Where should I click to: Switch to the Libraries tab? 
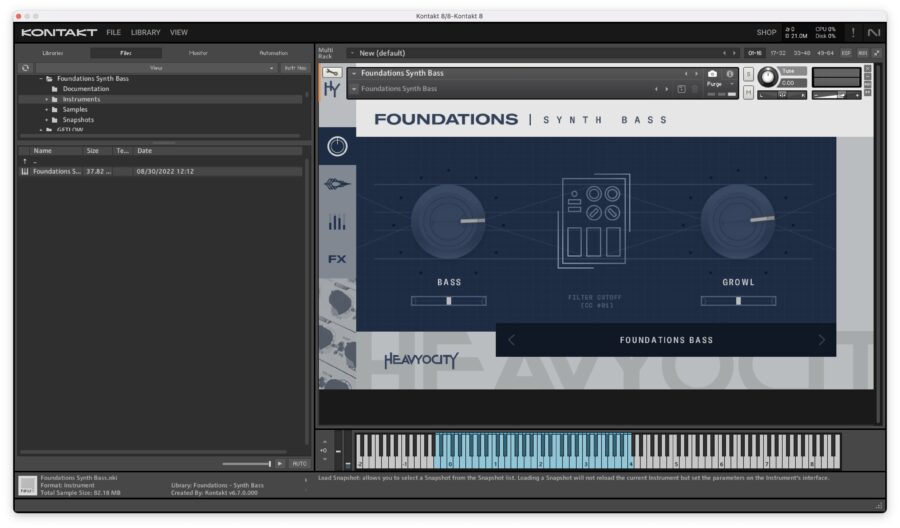click(x=53, y=53)
